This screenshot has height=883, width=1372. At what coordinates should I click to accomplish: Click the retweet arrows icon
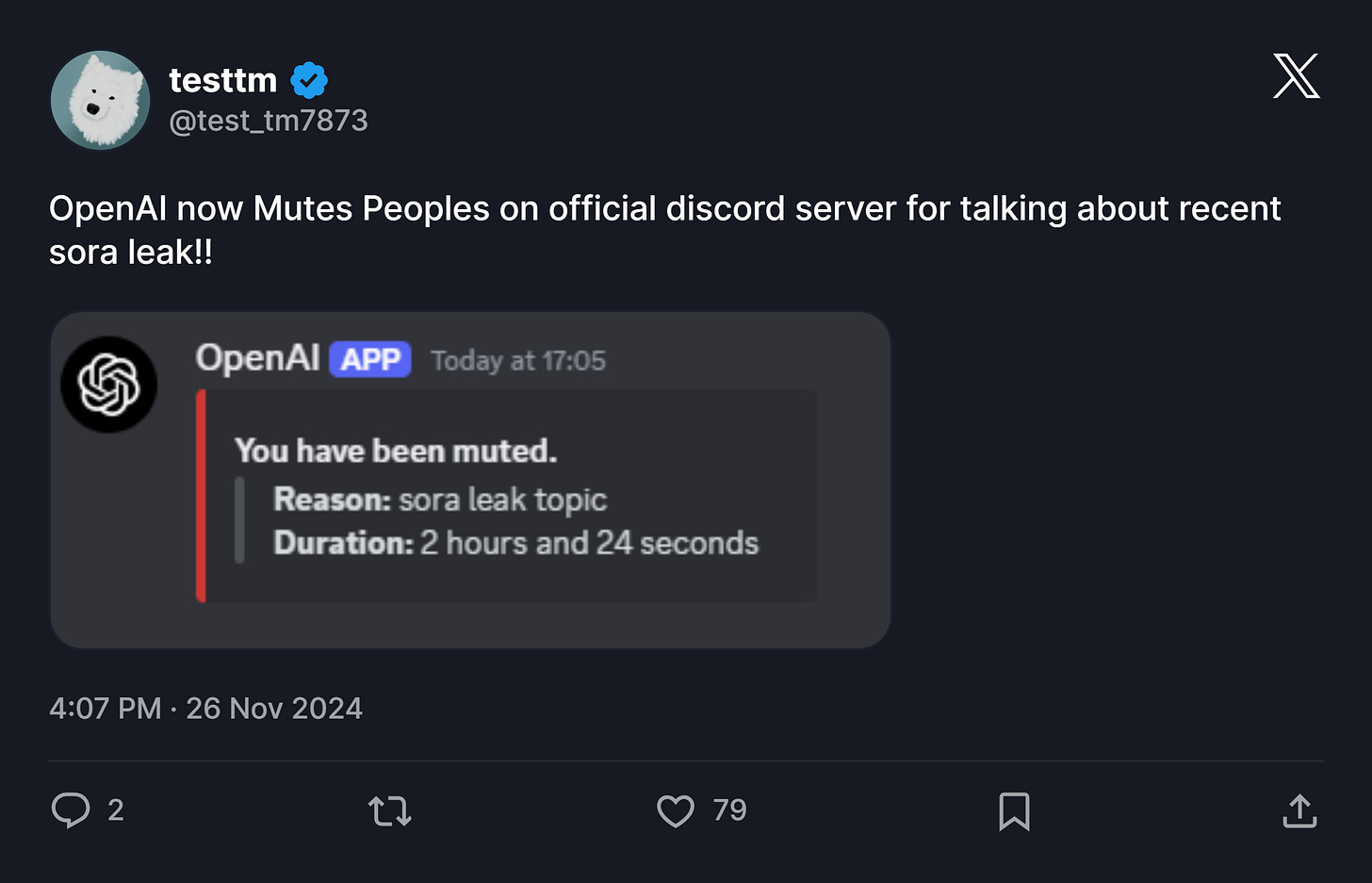[389, 810]
